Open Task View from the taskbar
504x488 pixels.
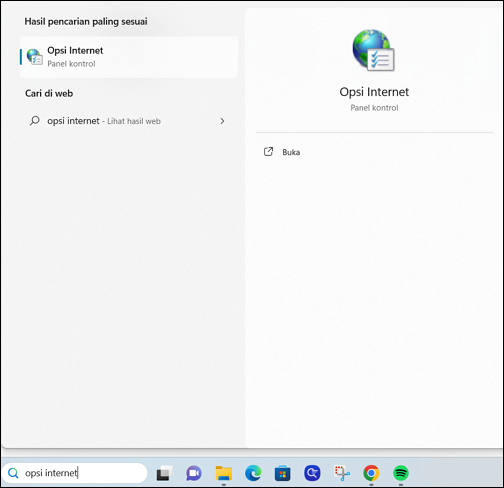tap(164, 473)
